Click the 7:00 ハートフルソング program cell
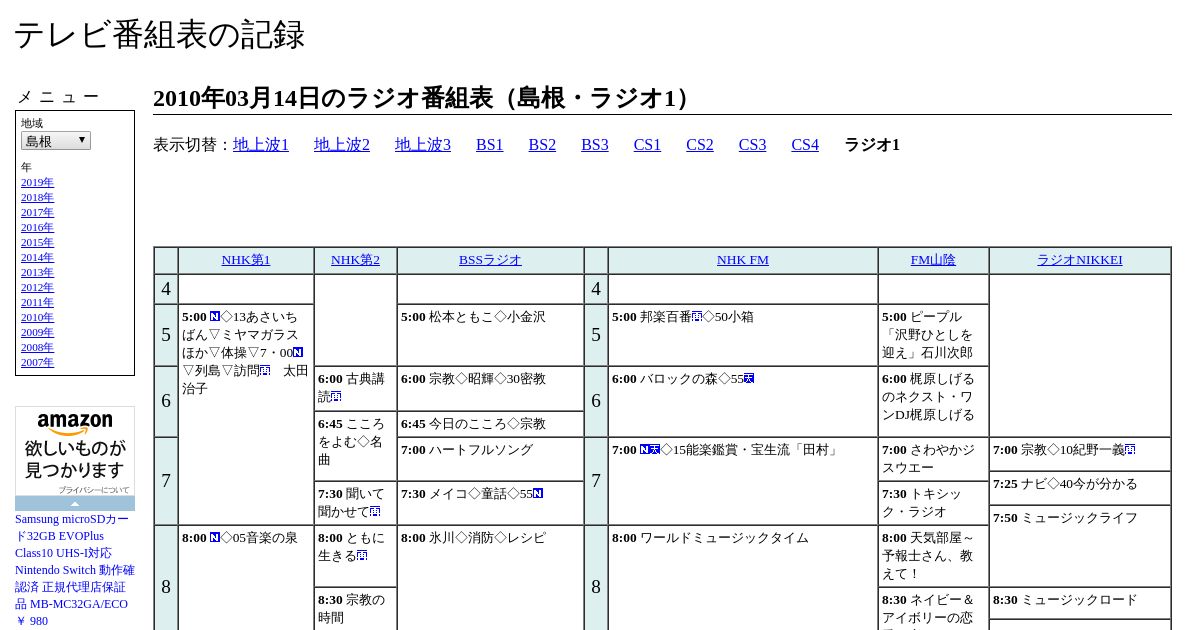The height and width of the screenshot is (630, 1200). click(490, 459)
